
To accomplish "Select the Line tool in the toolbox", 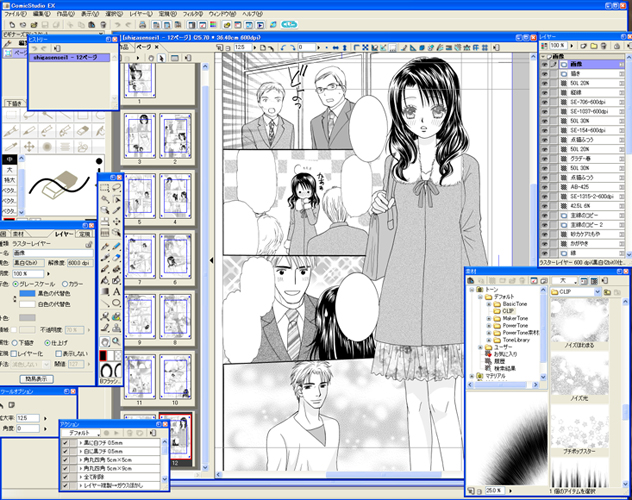I will coord(105,303).
